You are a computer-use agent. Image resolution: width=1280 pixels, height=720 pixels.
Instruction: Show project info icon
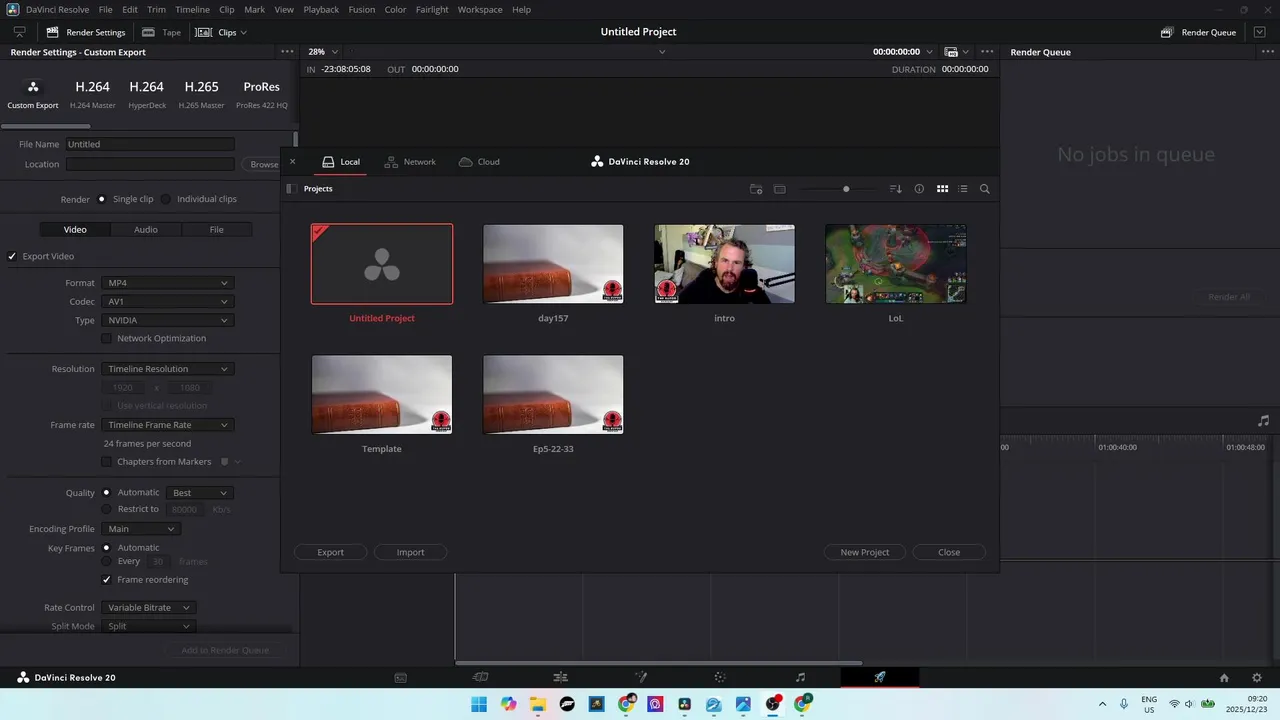(x=919, y=189)
